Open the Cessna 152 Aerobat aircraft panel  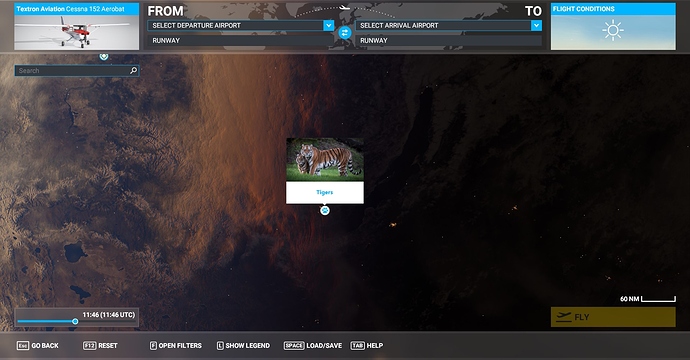pos(77,26)
